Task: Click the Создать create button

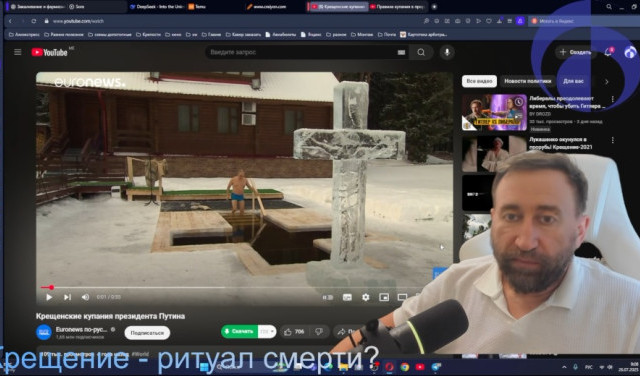Action: [x=576, y=52]
